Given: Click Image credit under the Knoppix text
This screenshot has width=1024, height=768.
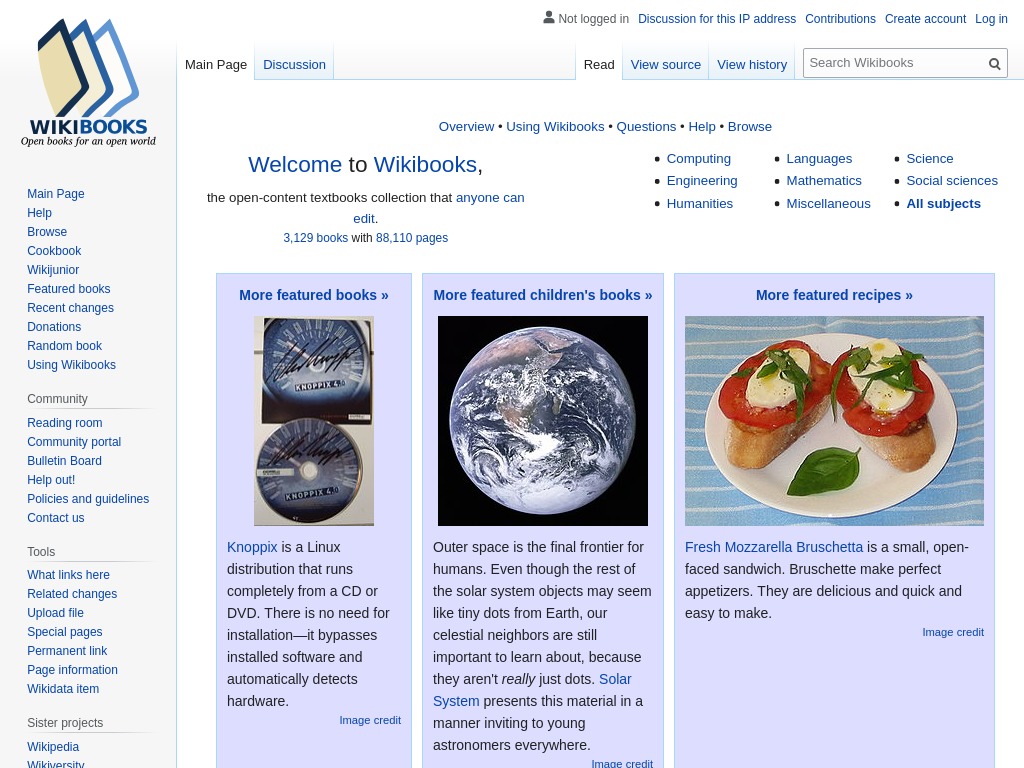Looking at the screenshot, I should 370,720.
